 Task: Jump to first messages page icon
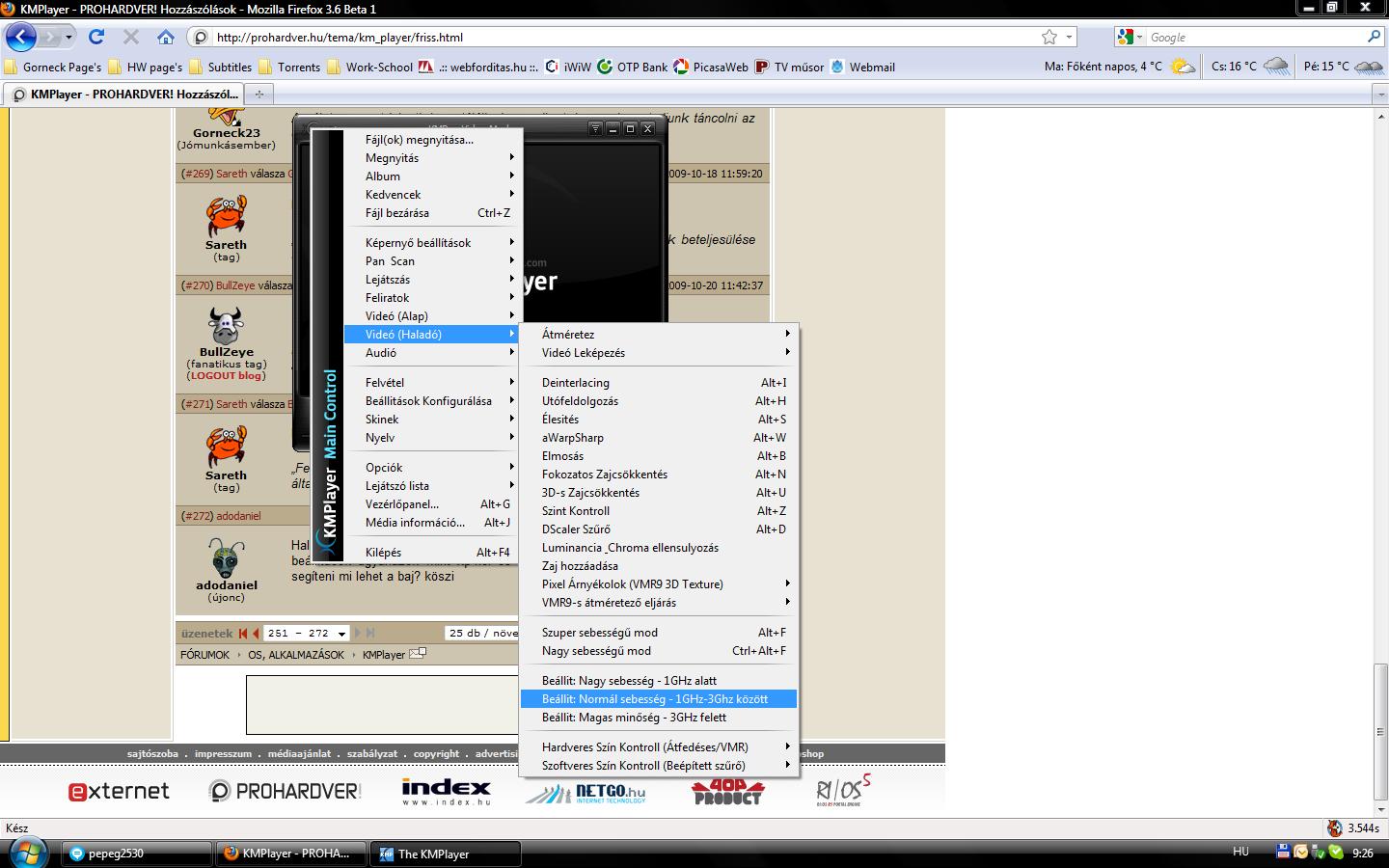(243, 634)
